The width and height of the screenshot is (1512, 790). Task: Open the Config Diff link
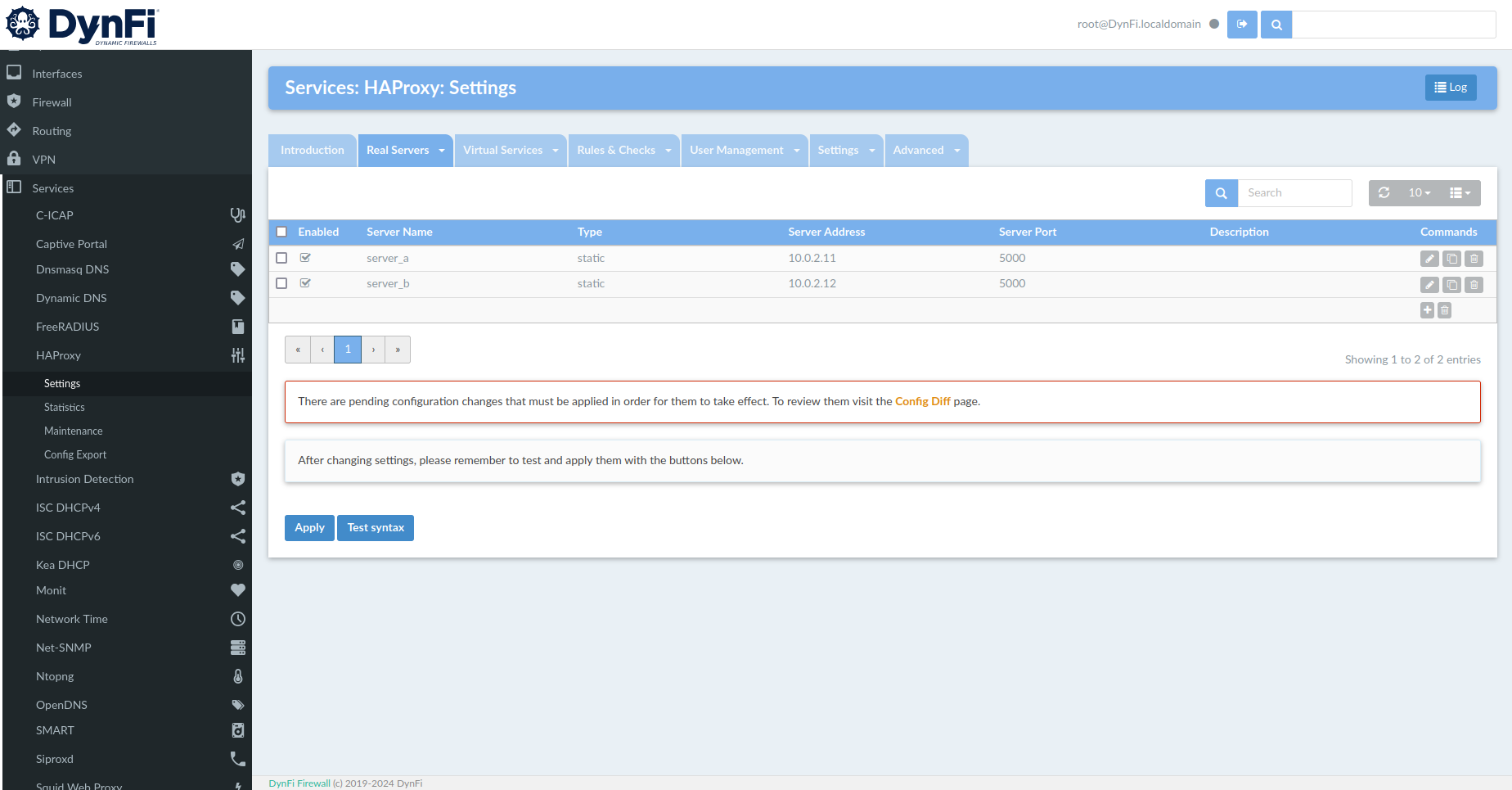[923, 401]
